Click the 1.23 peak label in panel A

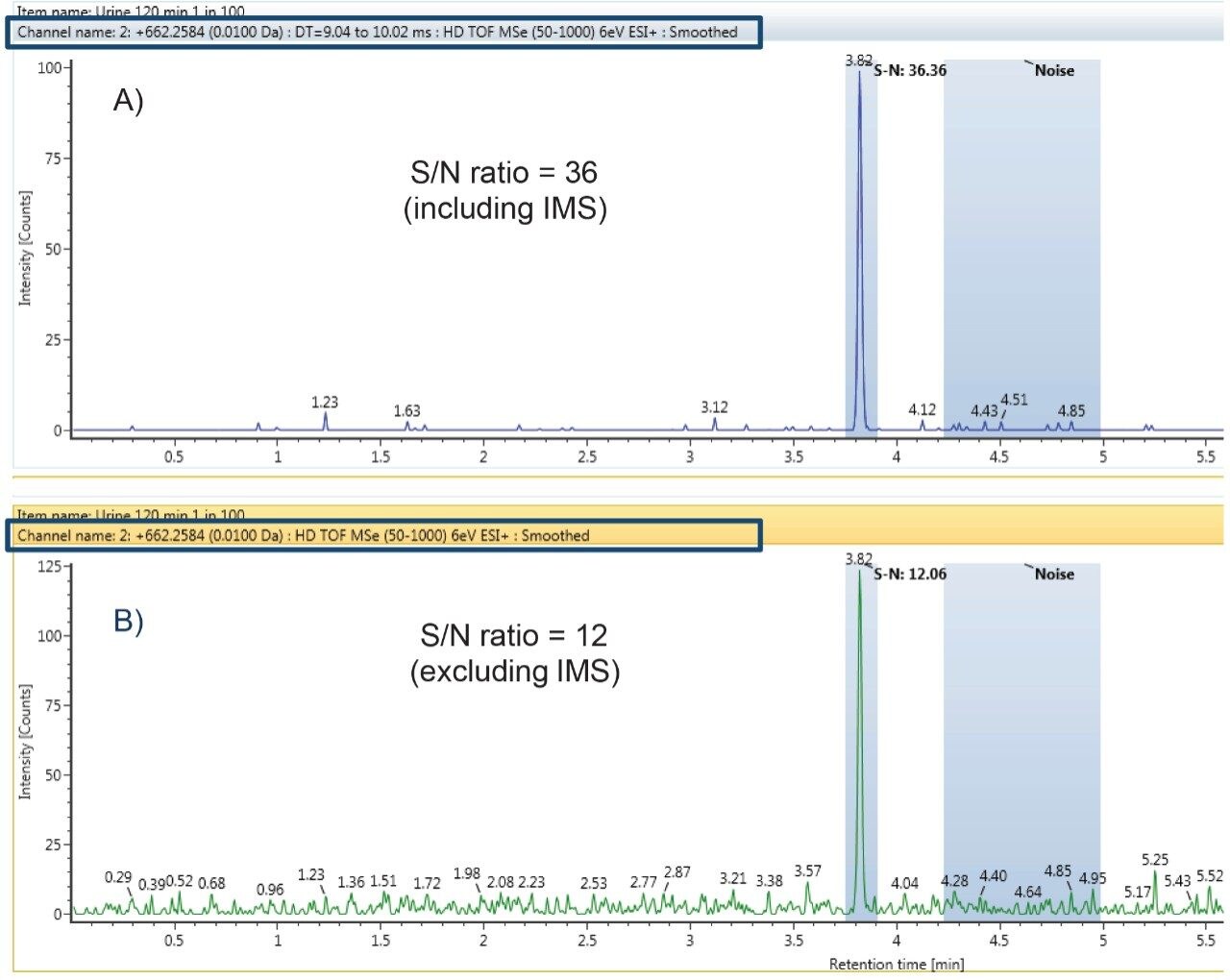point(325,404)
